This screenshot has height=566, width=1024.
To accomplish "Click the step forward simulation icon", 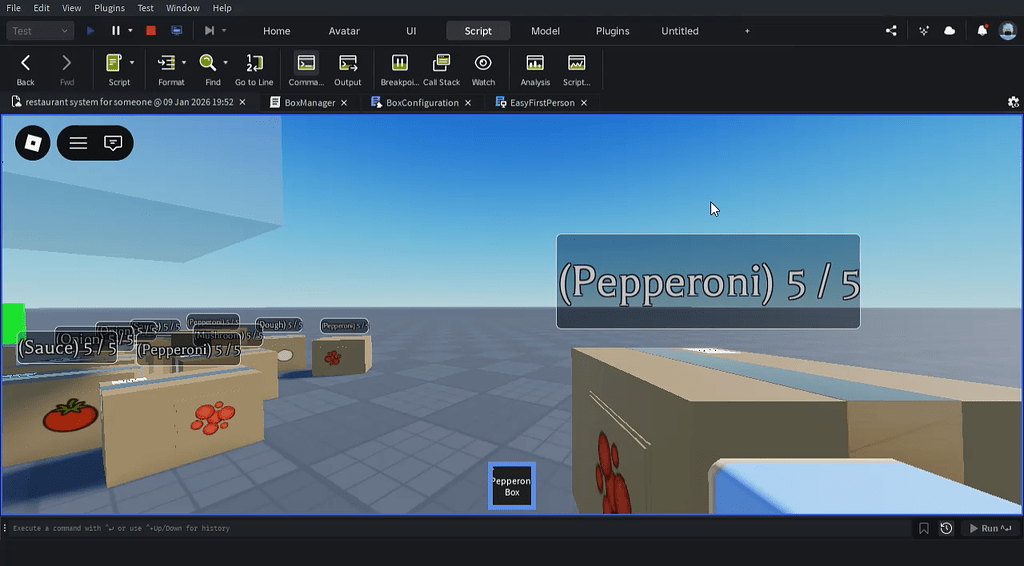I will [209, 31].
